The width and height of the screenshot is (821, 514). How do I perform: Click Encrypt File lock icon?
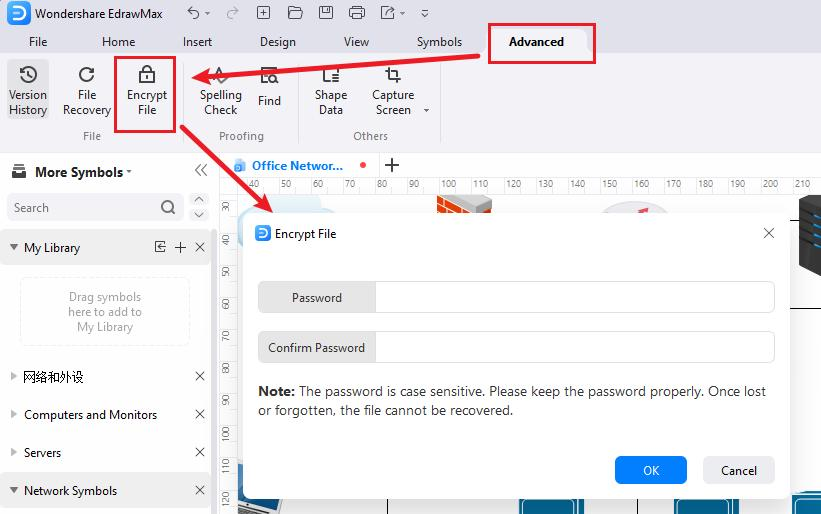[x=147, y=75]
